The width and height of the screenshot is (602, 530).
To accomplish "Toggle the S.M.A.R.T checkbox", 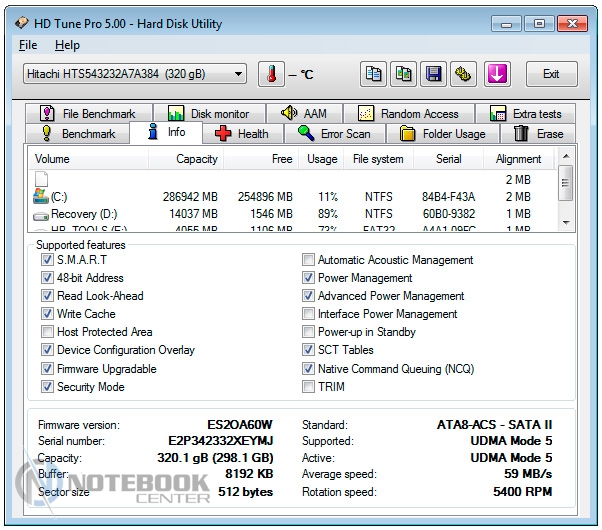I will [x=47, y=260].
